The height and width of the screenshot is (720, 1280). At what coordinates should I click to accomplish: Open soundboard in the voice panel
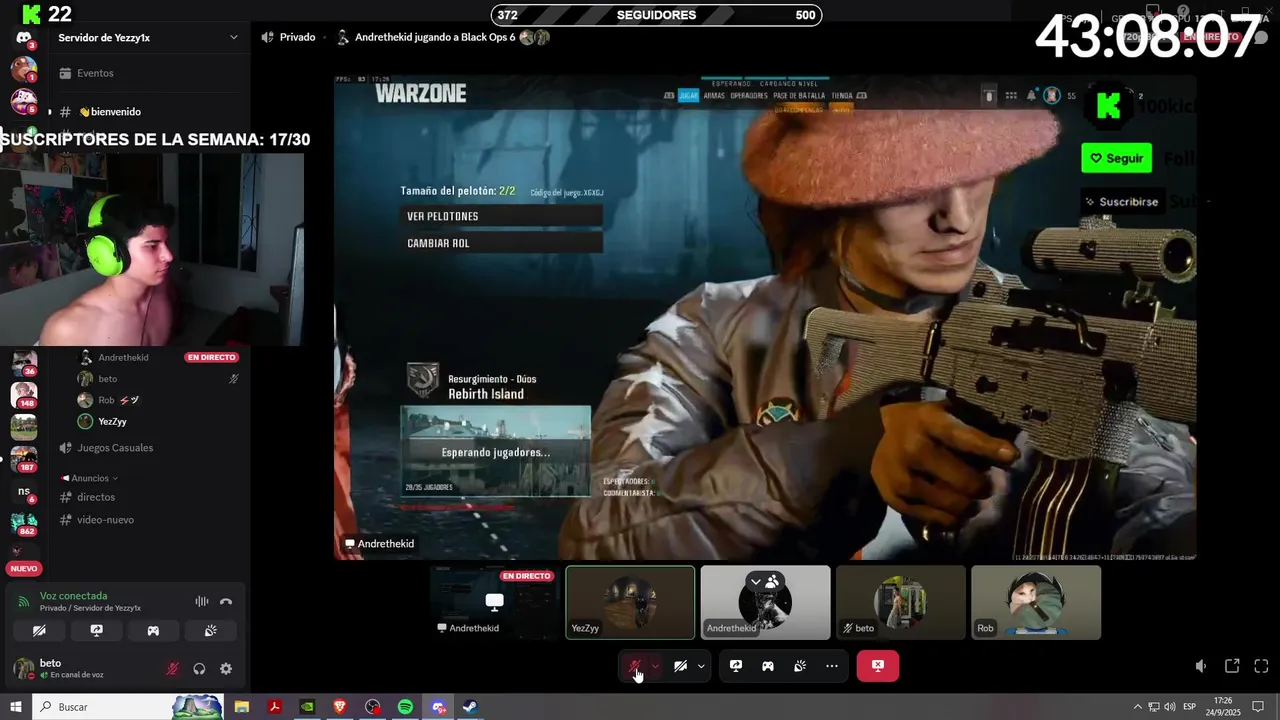point(210,631)
